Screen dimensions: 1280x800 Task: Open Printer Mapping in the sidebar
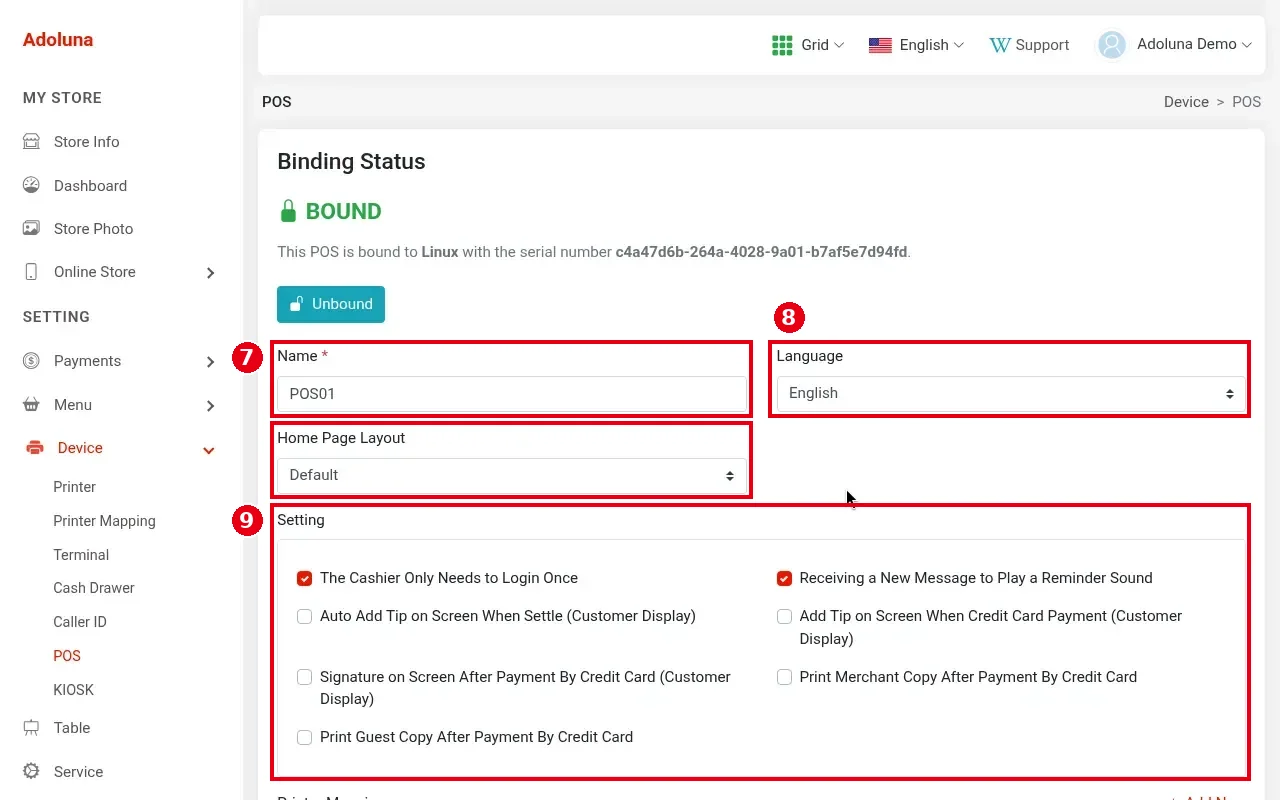(x=104, y=521)
